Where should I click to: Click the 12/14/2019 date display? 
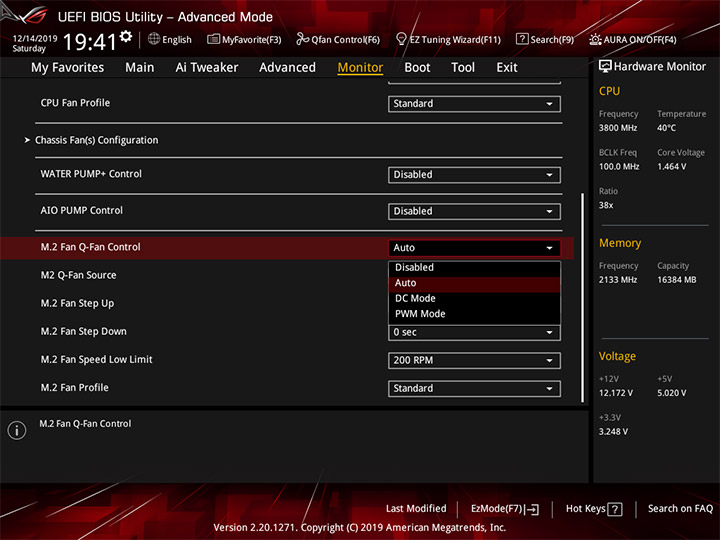(34, 39)
